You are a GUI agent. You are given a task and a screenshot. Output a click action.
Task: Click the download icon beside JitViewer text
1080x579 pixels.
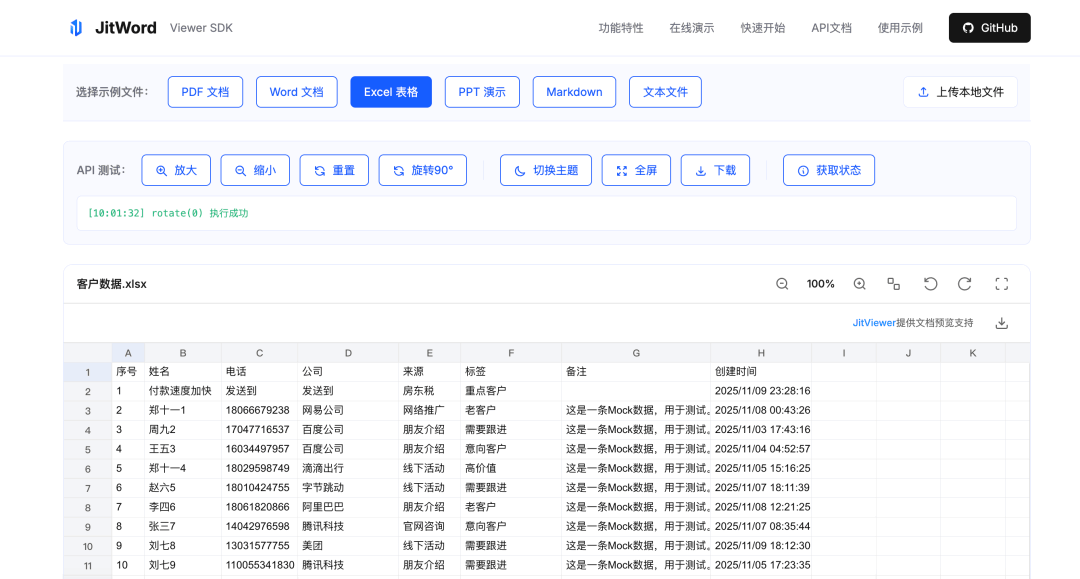click(x=1001, y=323)
